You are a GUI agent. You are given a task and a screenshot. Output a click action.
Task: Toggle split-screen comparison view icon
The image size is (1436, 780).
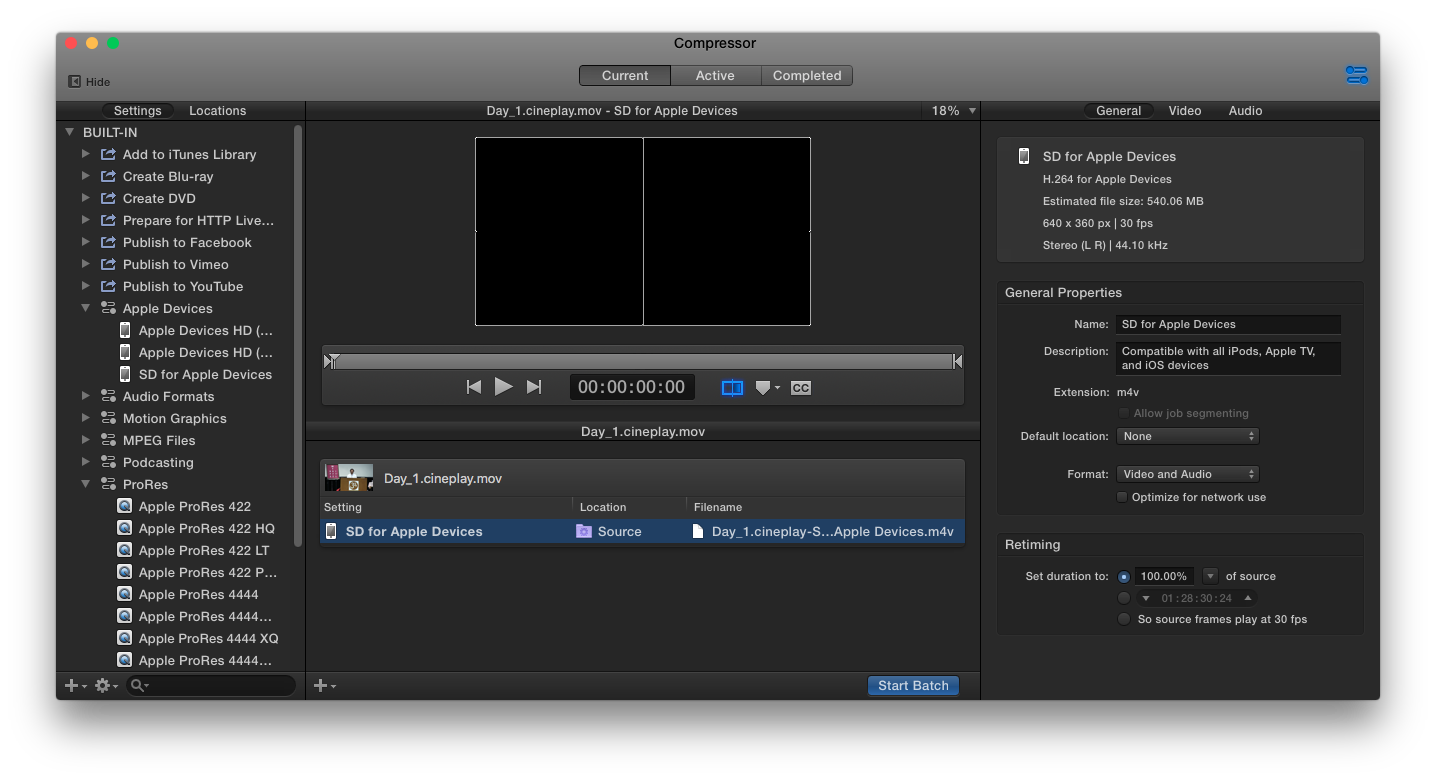point(732,387)
